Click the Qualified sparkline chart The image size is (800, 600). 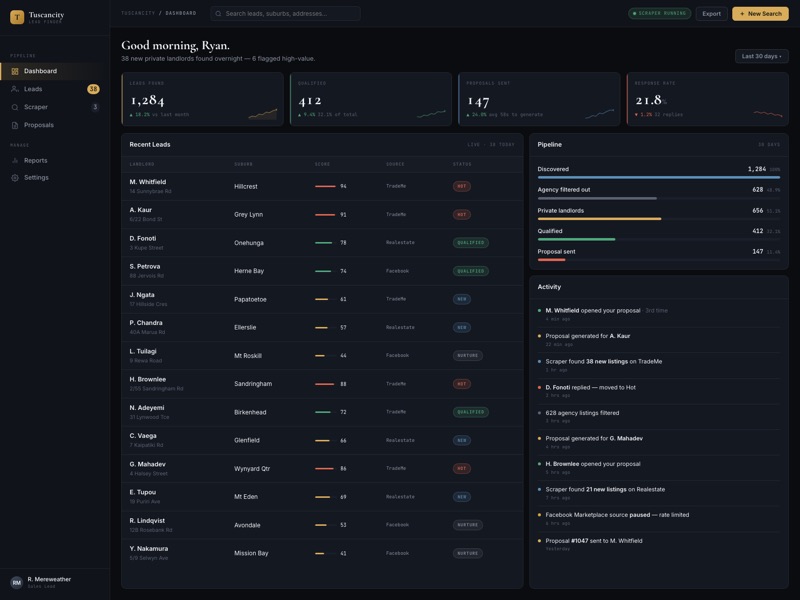click(431, 114)
